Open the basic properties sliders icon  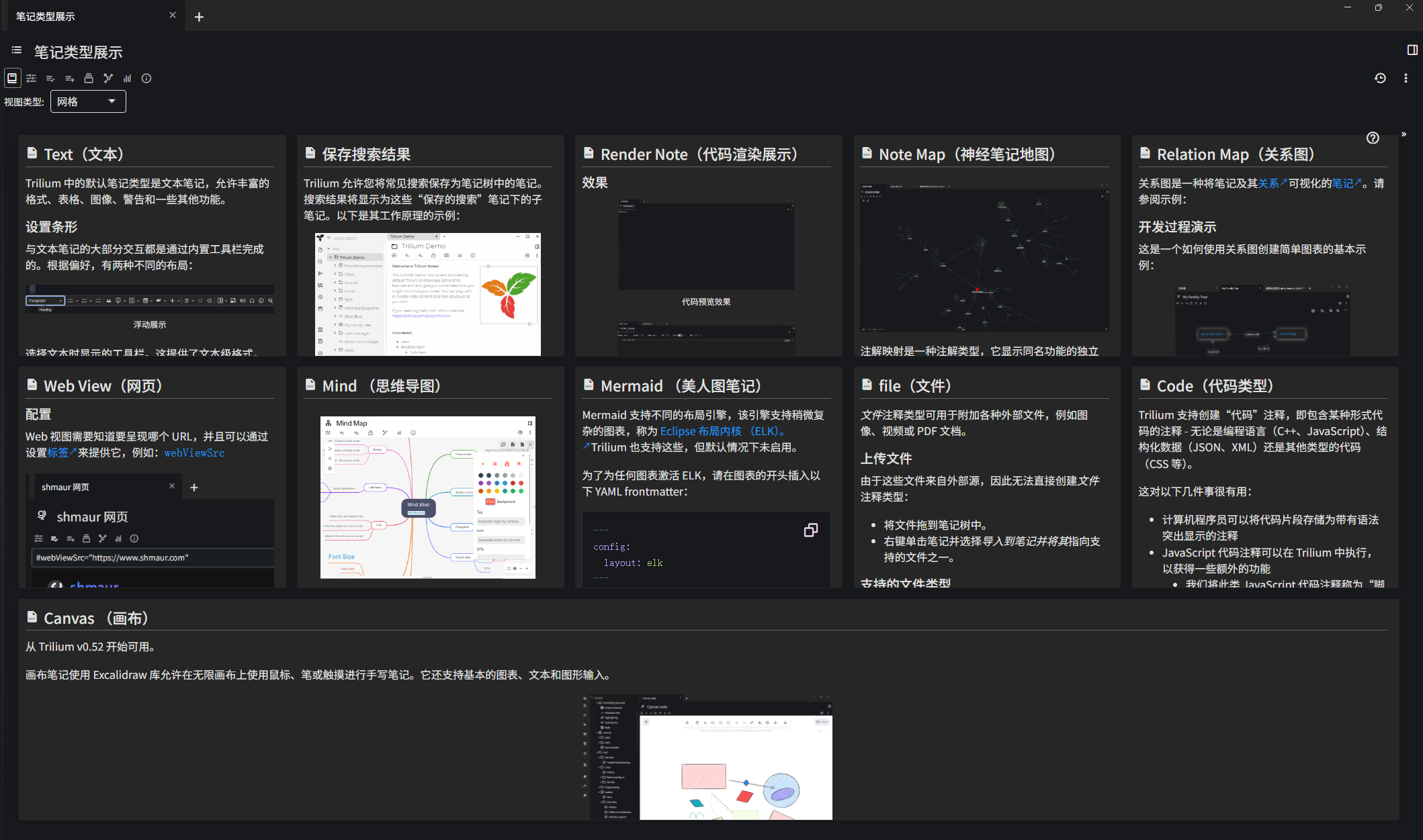click(x=32, y=79)
